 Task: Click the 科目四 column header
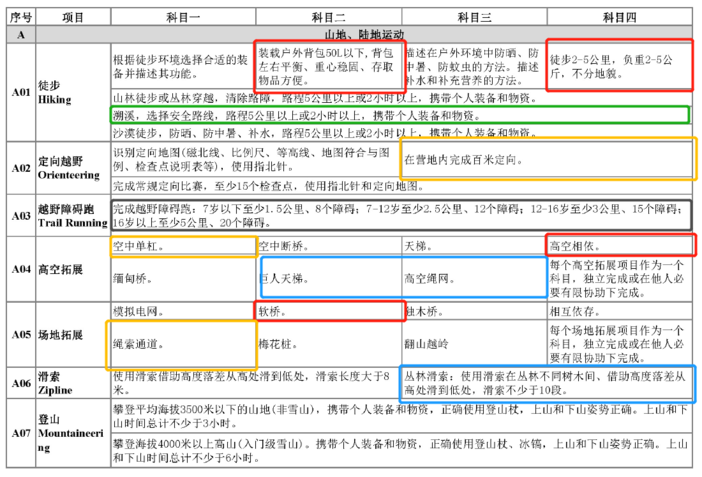[621, 18]
